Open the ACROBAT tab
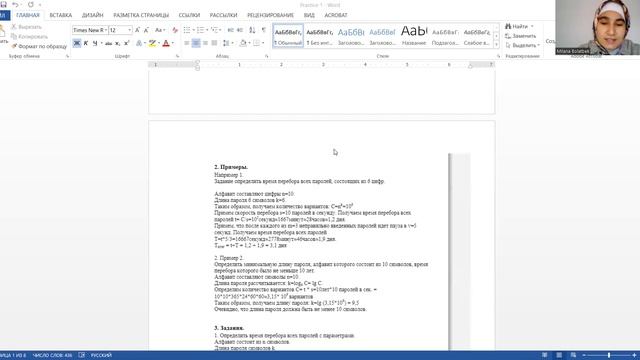640x360 pixels. pyautogui.click(x=336, y=16)
